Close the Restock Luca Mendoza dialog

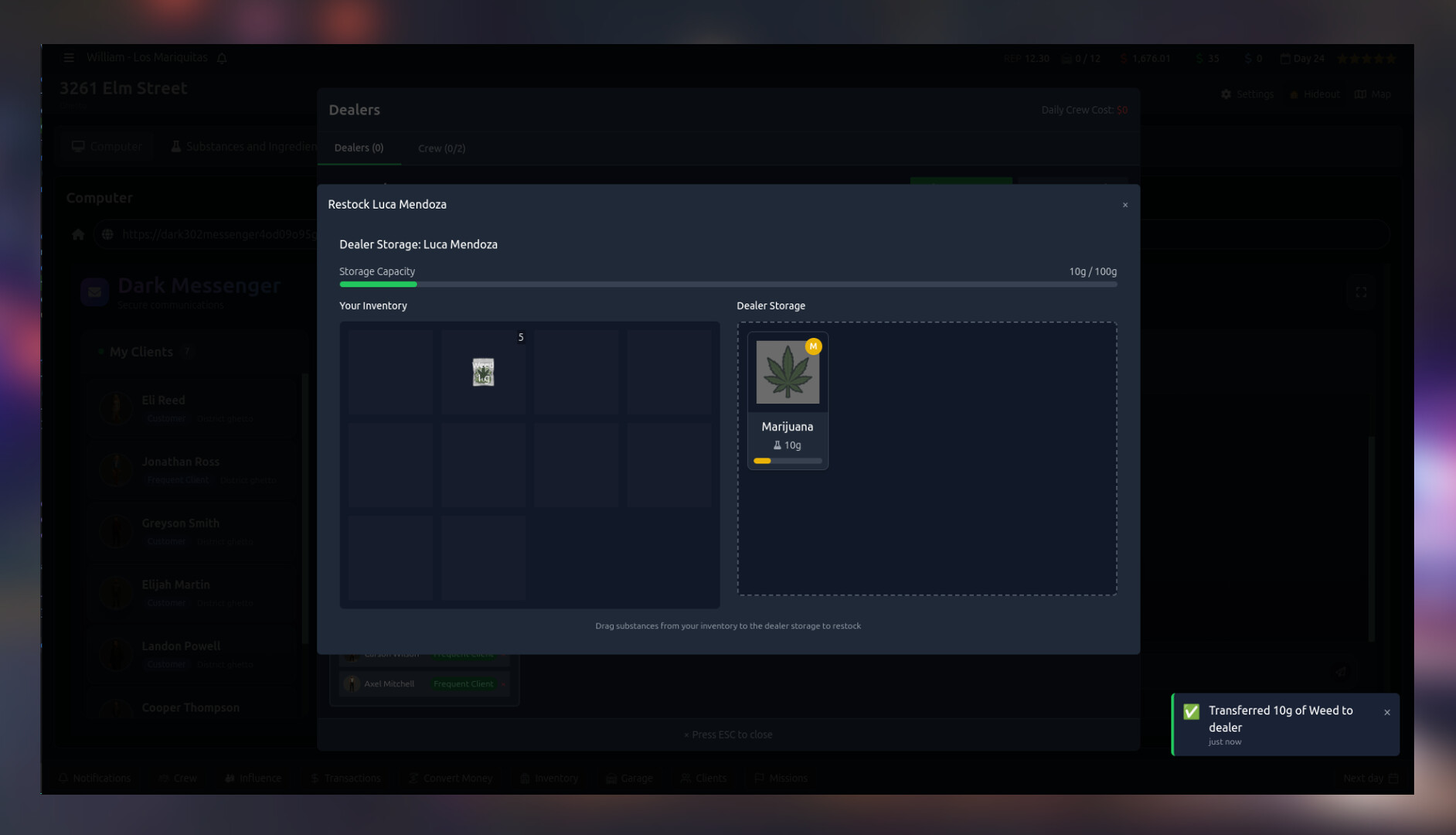tap(1125, 204)
